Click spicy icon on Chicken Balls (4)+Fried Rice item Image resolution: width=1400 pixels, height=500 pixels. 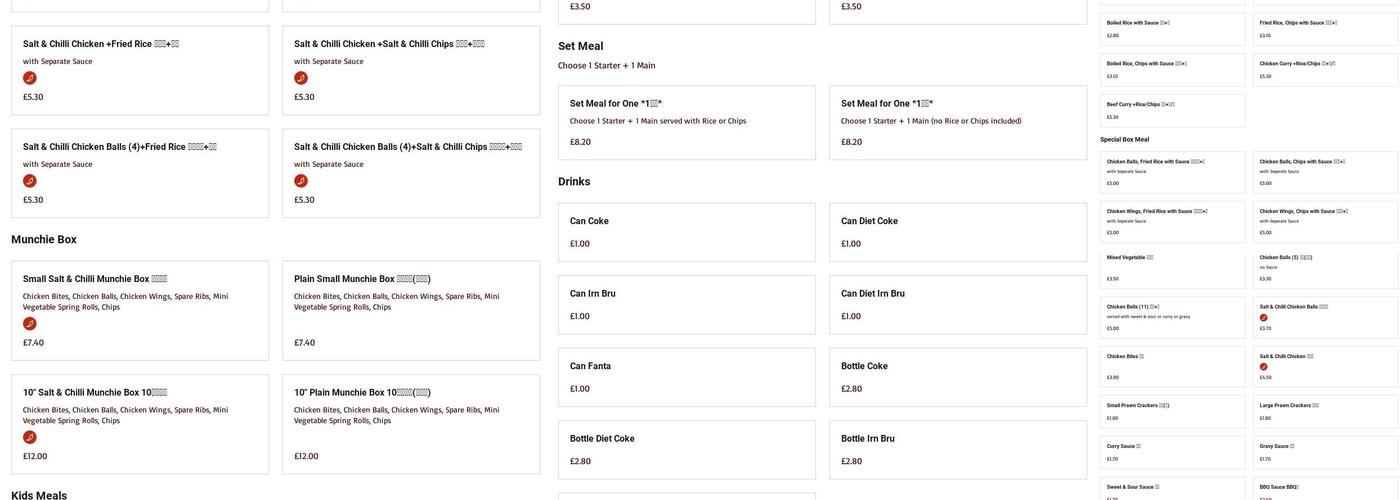coord(30,181)
